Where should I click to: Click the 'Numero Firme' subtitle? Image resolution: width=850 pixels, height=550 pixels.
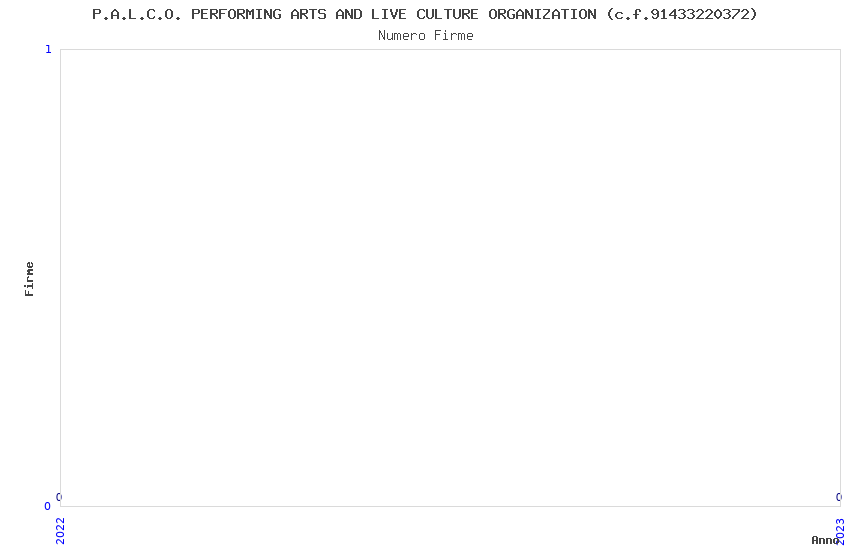pos(426,35)
